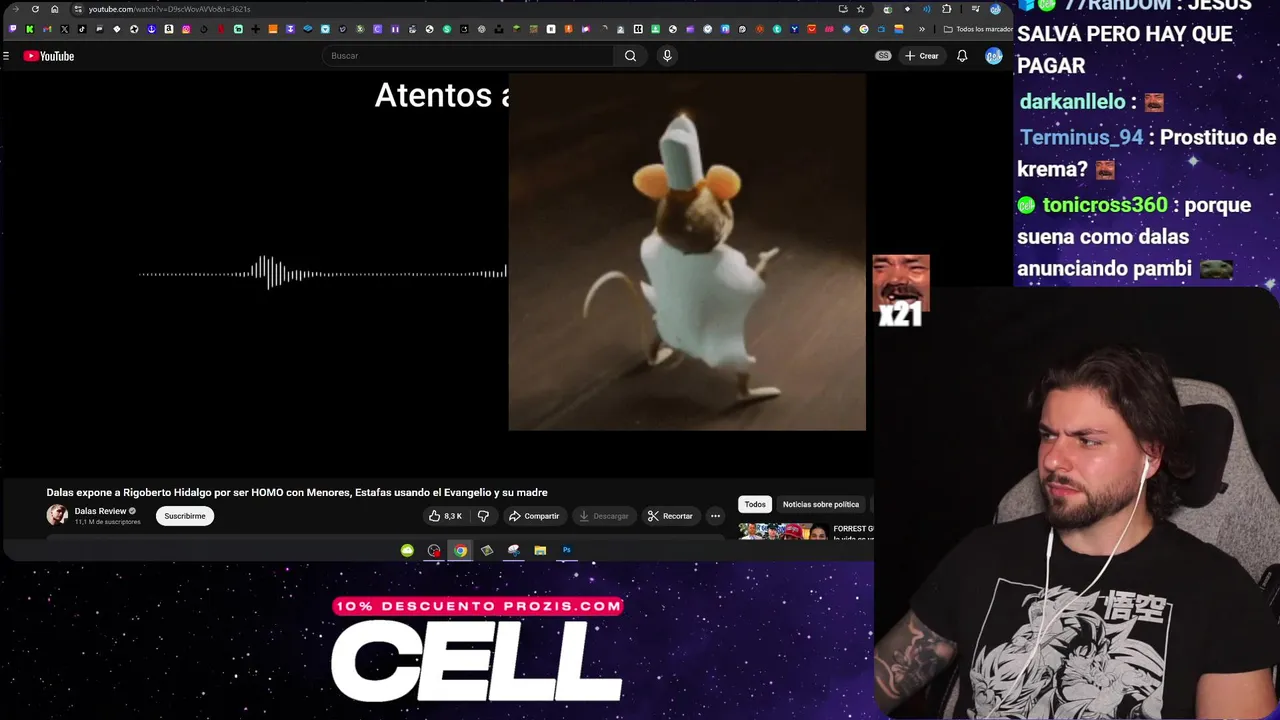This screenshot has height=720, width=1280.
Task: Open the browser extensions puzzle icon
Action: [x=947, y=9]
